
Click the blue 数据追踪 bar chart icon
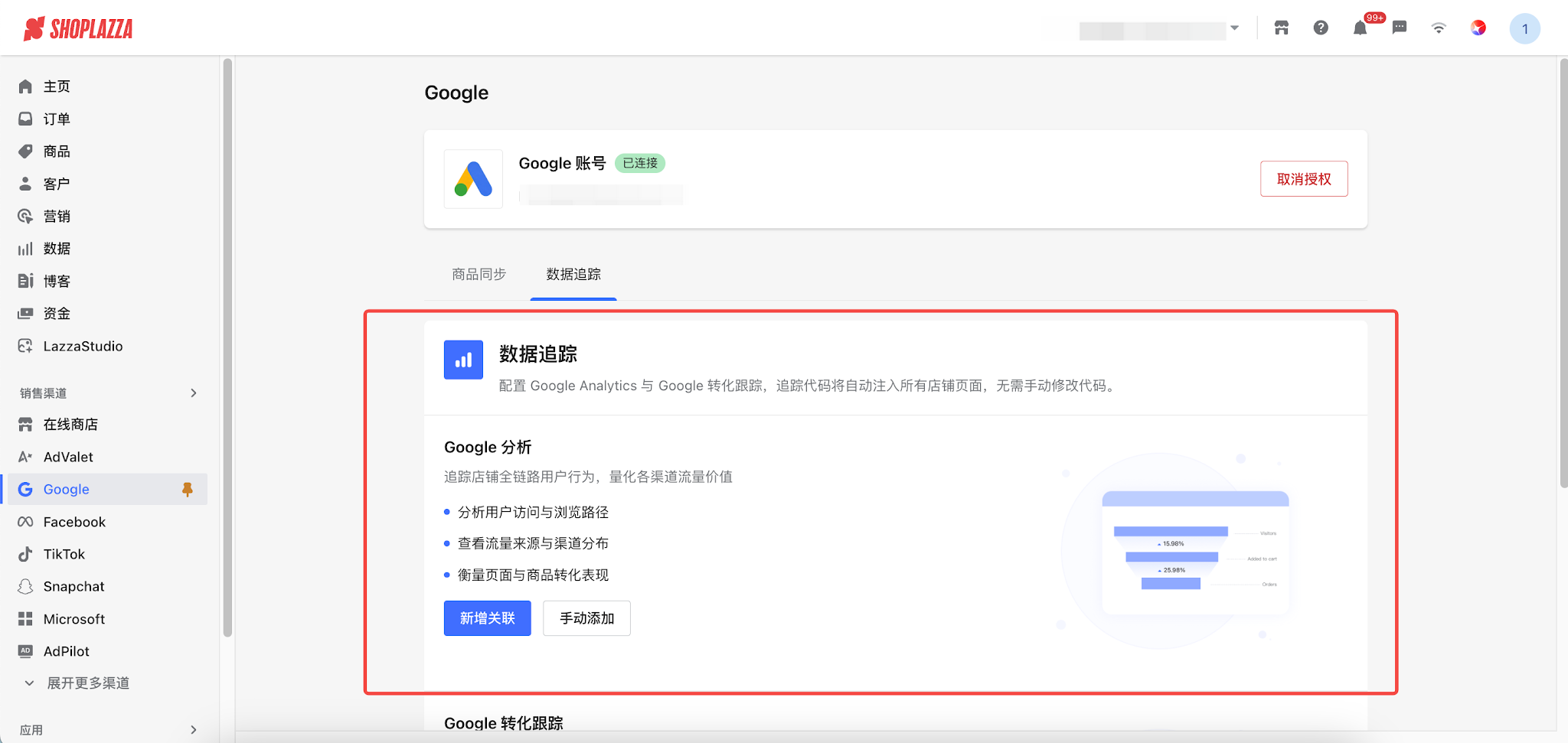coord(463,360)
